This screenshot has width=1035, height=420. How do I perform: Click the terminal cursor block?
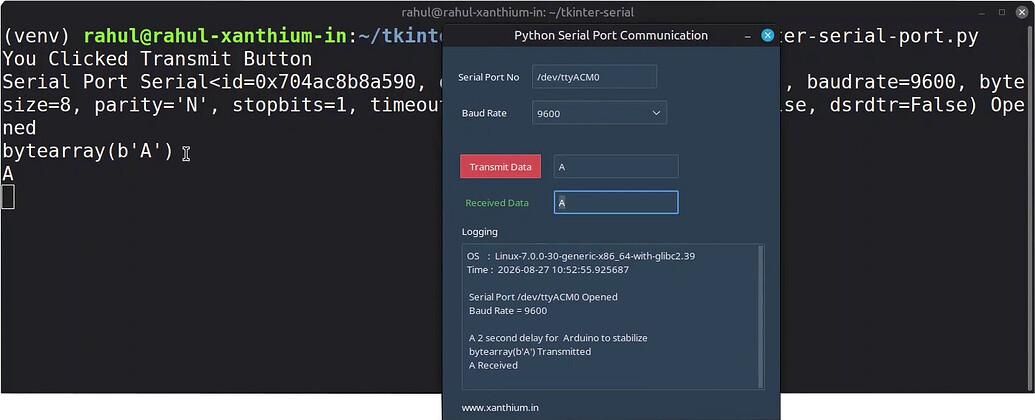(x=7, y=197)
